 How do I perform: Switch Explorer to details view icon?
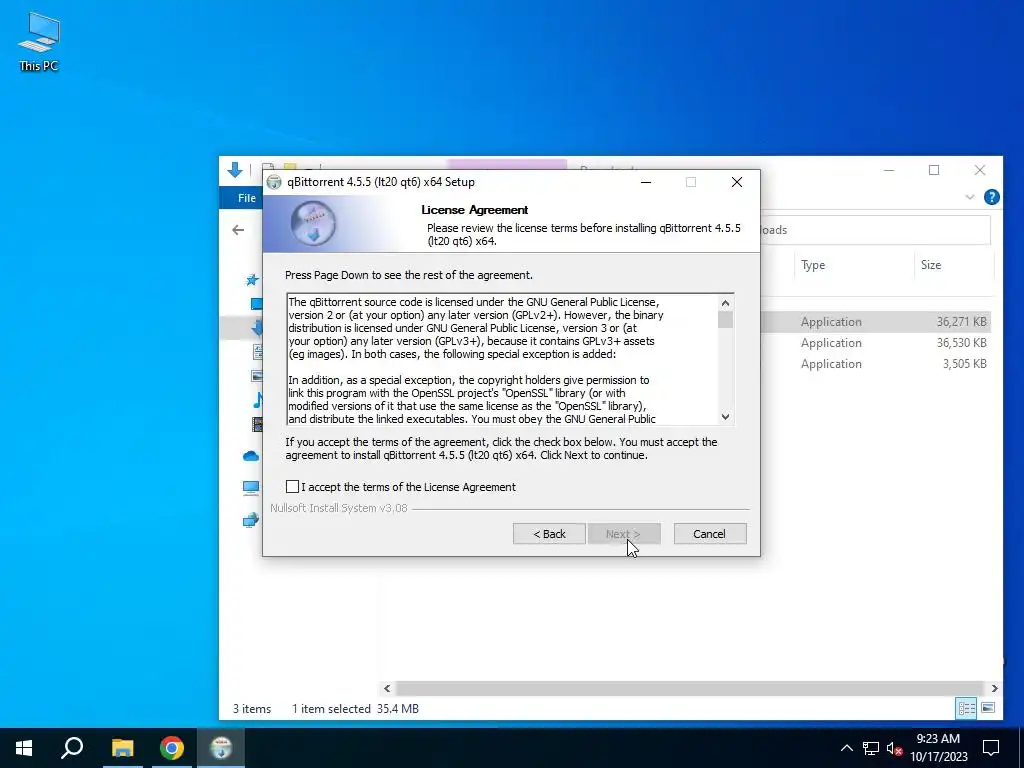[x=966, y=708]
